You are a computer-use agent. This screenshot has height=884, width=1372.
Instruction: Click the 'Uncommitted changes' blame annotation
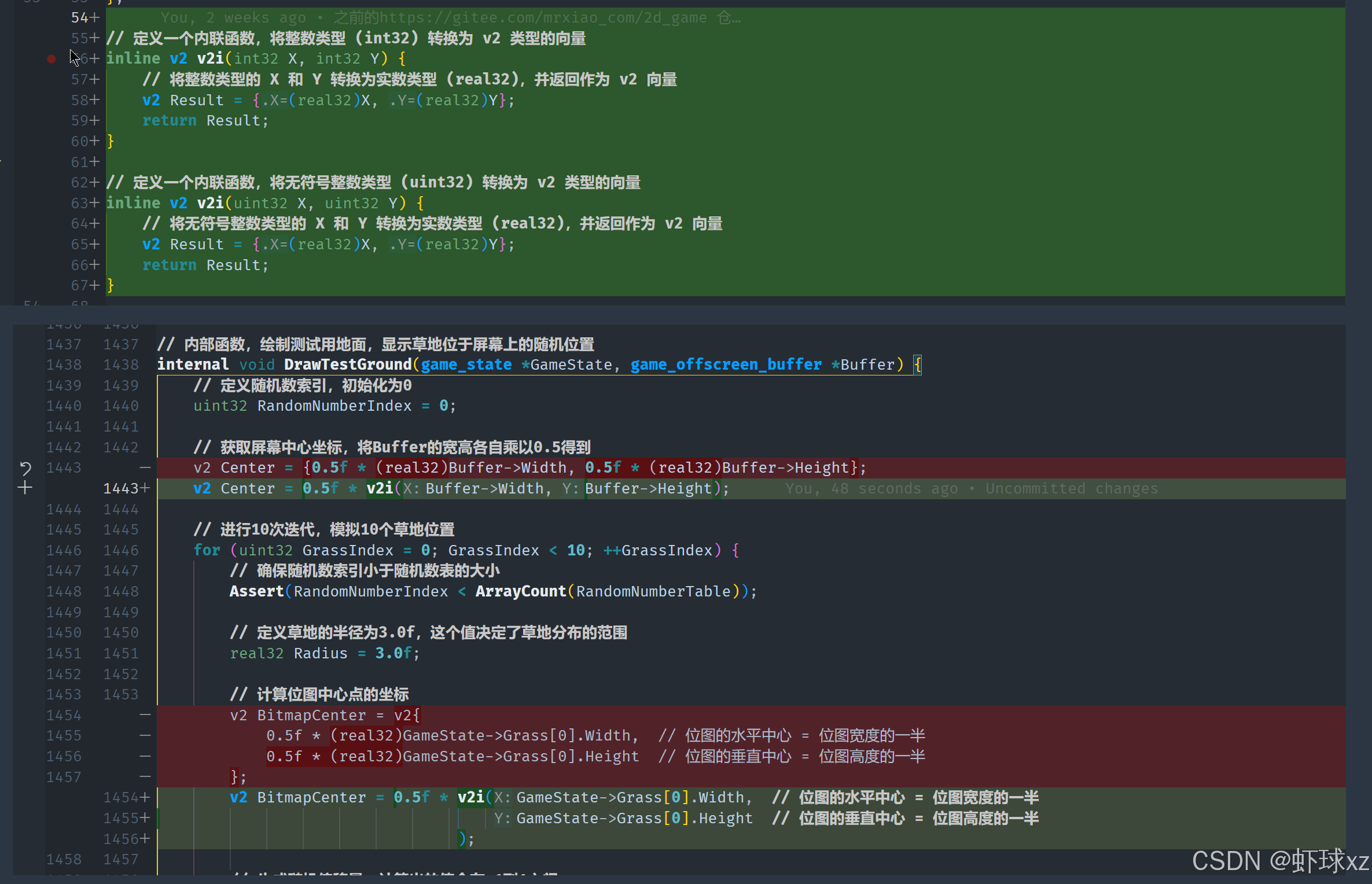pyautogui.click(x=1072, y=488)
